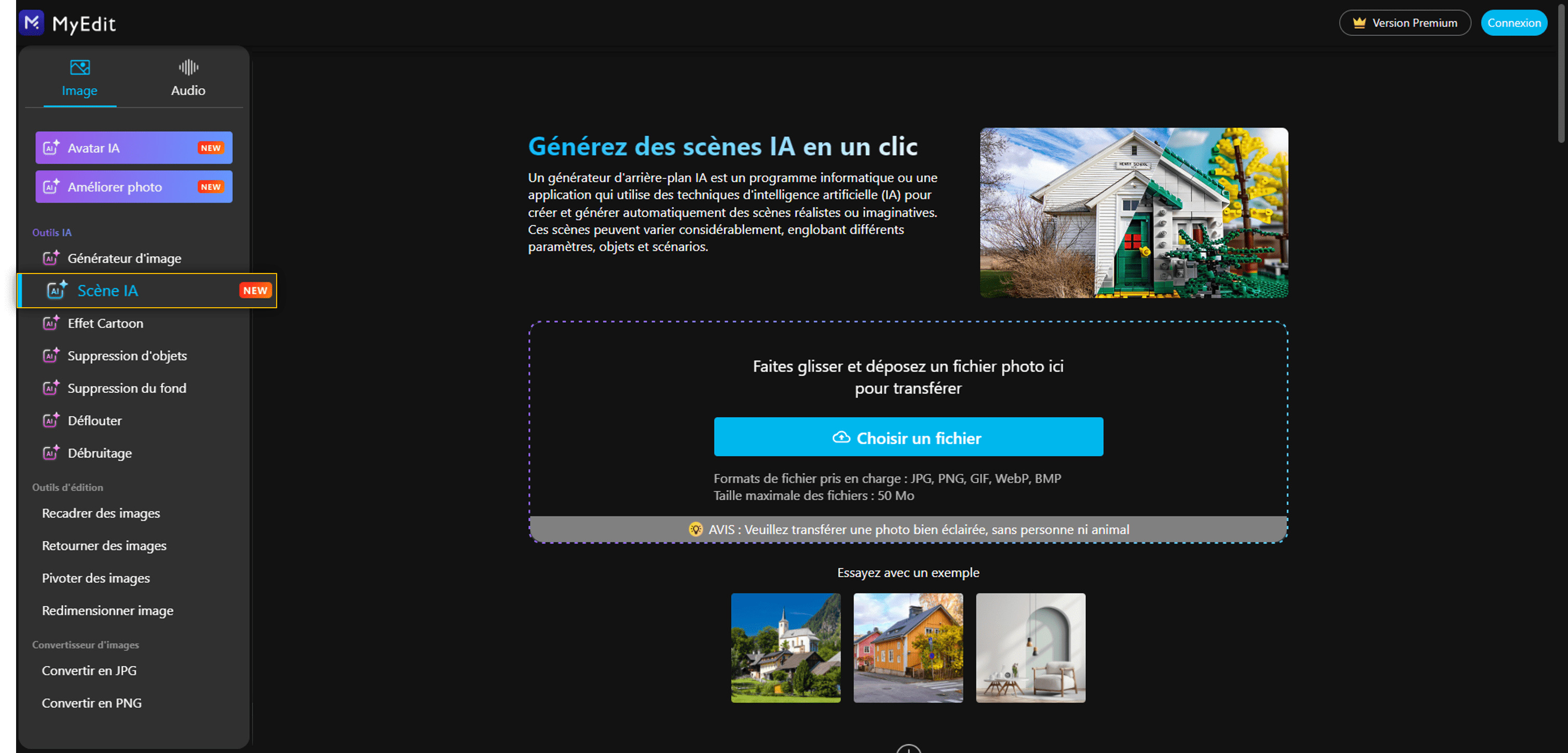This screenshot has width=1568, height=753.
Task: Click the Effet Cartoon AI icon
Action: coord(50,323)
